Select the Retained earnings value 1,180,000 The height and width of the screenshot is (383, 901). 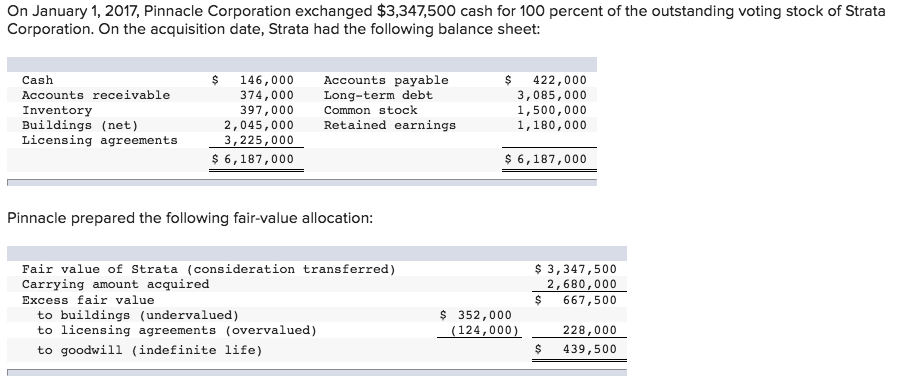point(552,125)
